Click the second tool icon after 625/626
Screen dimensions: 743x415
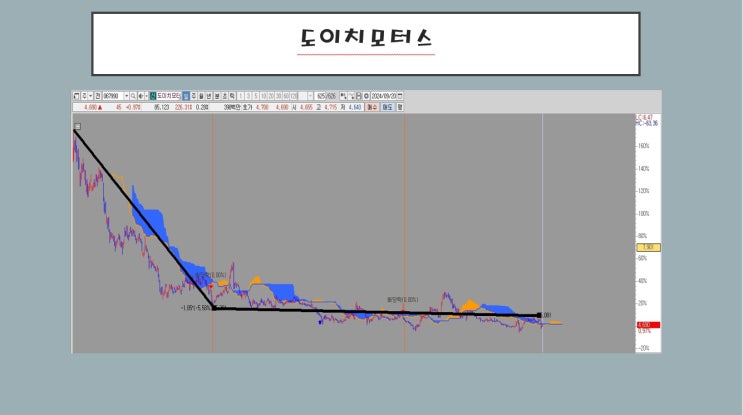point(351,96)
